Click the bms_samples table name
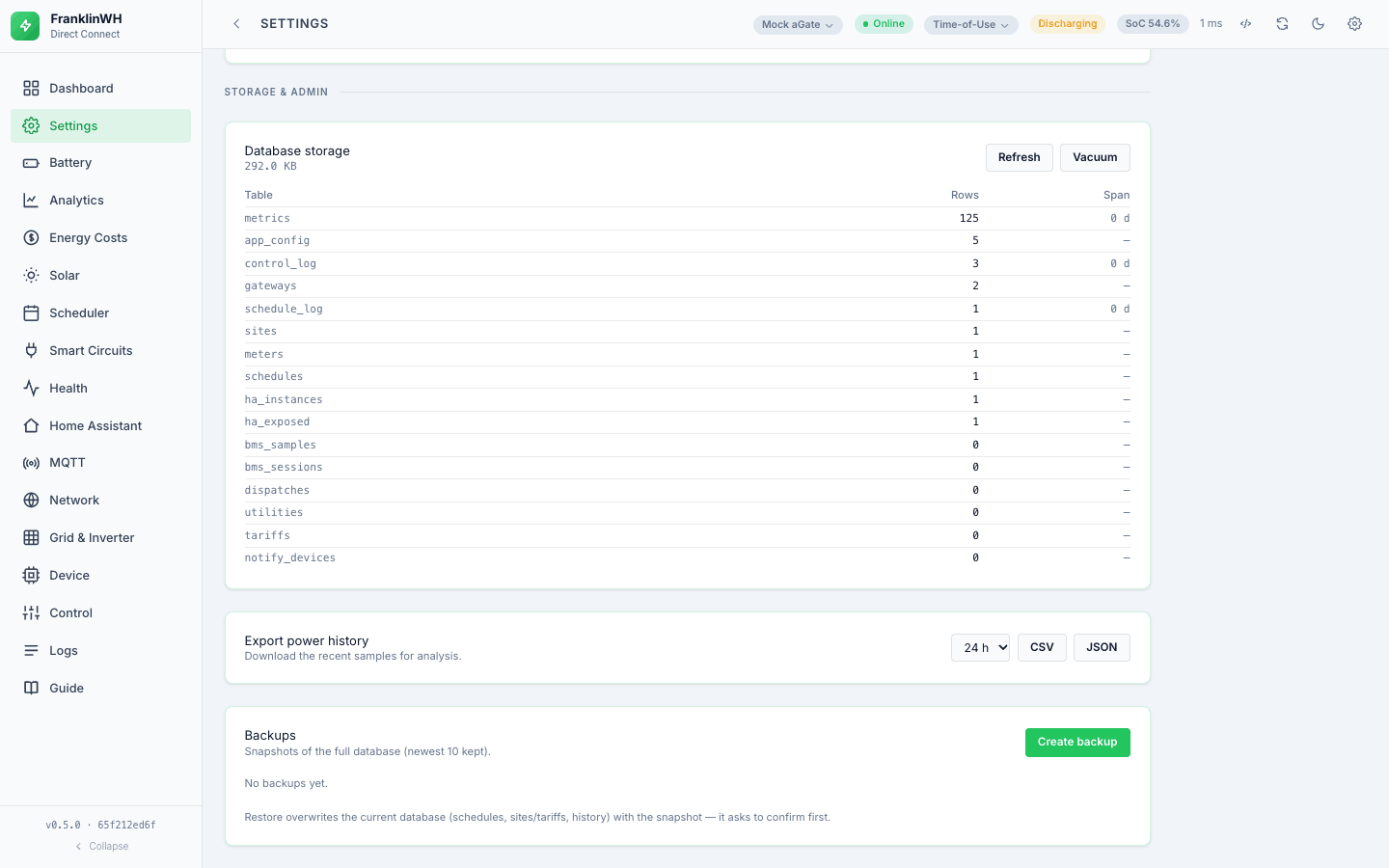 (x=281, y=446)
